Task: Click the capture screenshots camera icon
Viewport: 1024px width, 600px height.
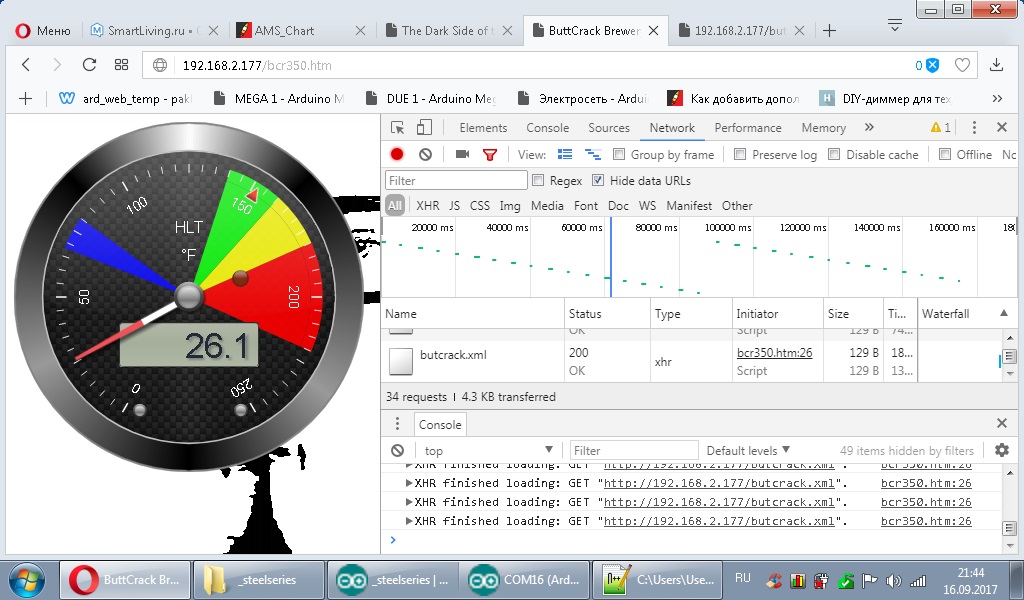Action: tap(462, 155)
